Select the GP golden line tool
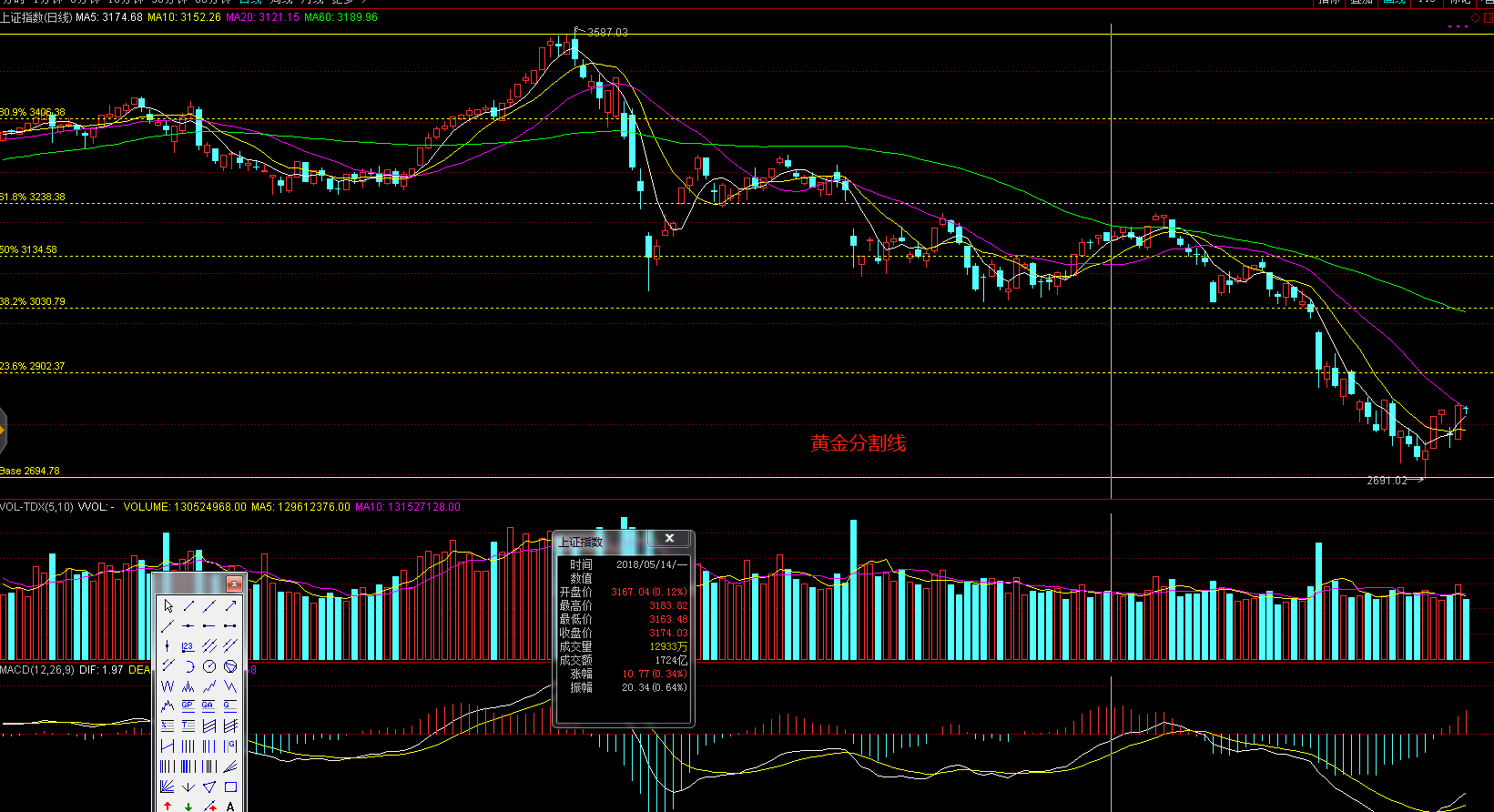 (x=188, y=706)
